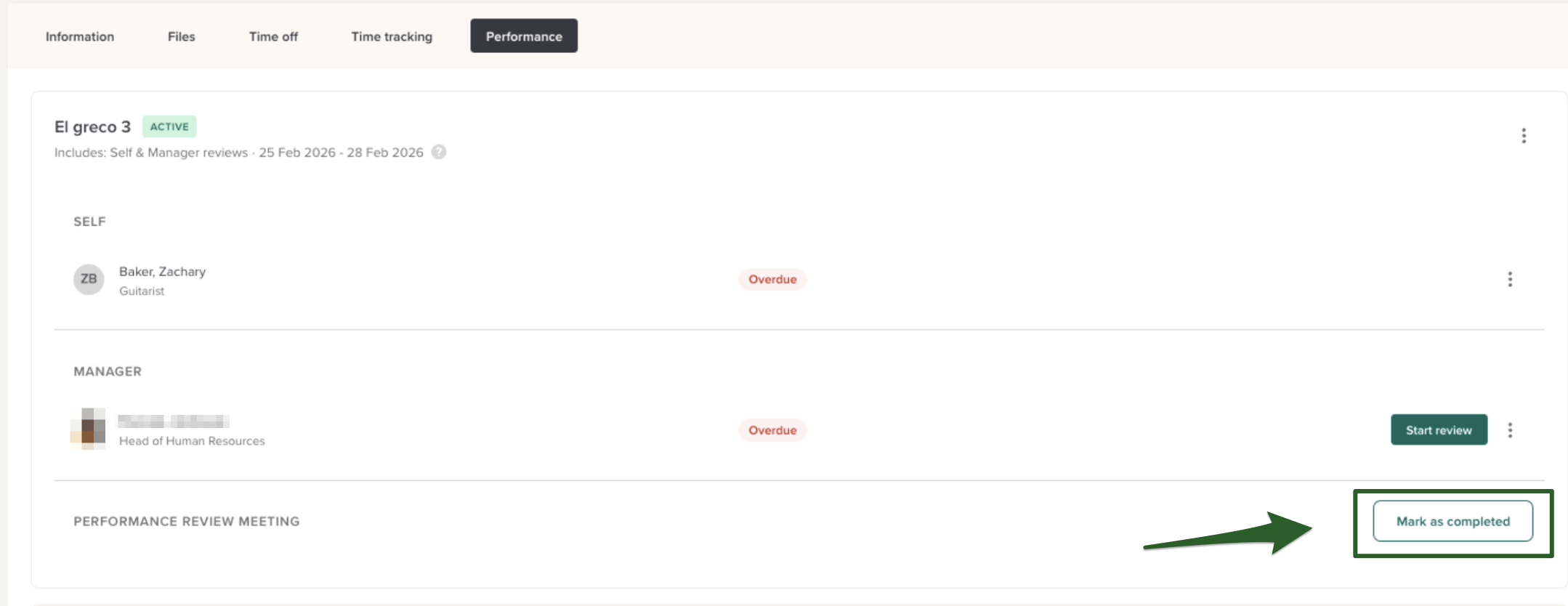Click the help question mark icon
Screen dimensions: 1568x606
coord(439,152)
